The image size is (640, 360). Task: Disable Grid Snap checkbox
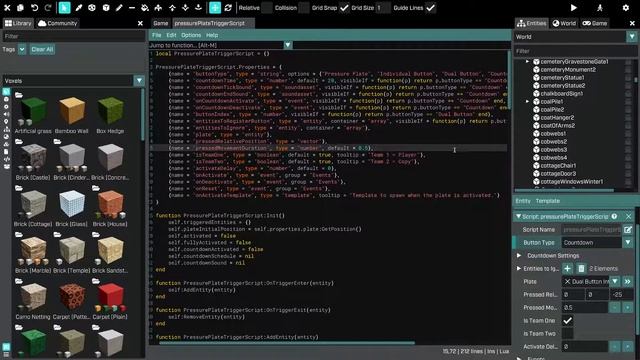344,8
